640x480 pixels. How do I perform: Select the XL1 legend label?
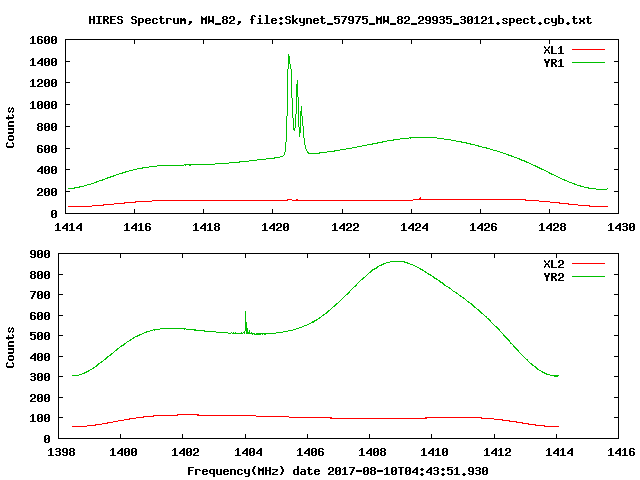coord(553,50)
